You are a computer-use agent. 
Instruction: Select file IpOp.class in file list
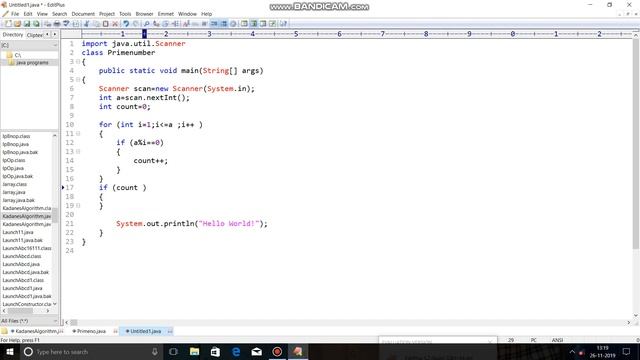14,160
